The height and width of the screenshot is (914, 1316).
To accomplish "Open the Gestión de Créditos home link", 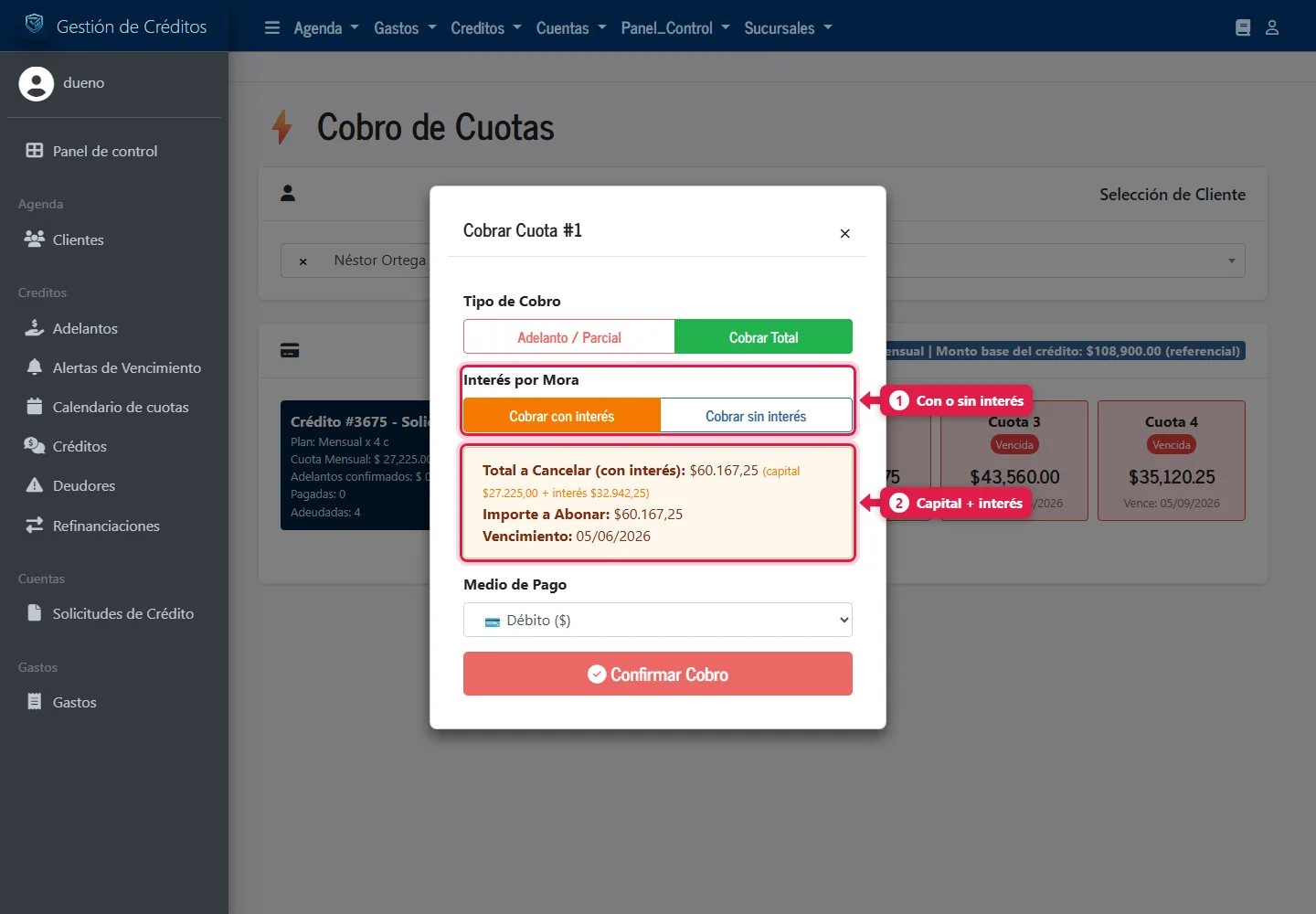I will coord(132,27).
